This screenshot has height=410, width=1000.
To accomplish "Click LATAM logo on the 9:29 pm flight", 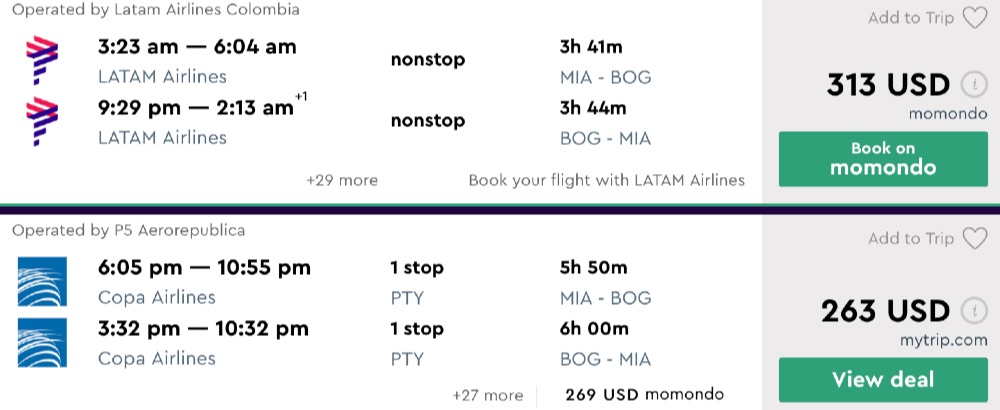I will [42, 122].
